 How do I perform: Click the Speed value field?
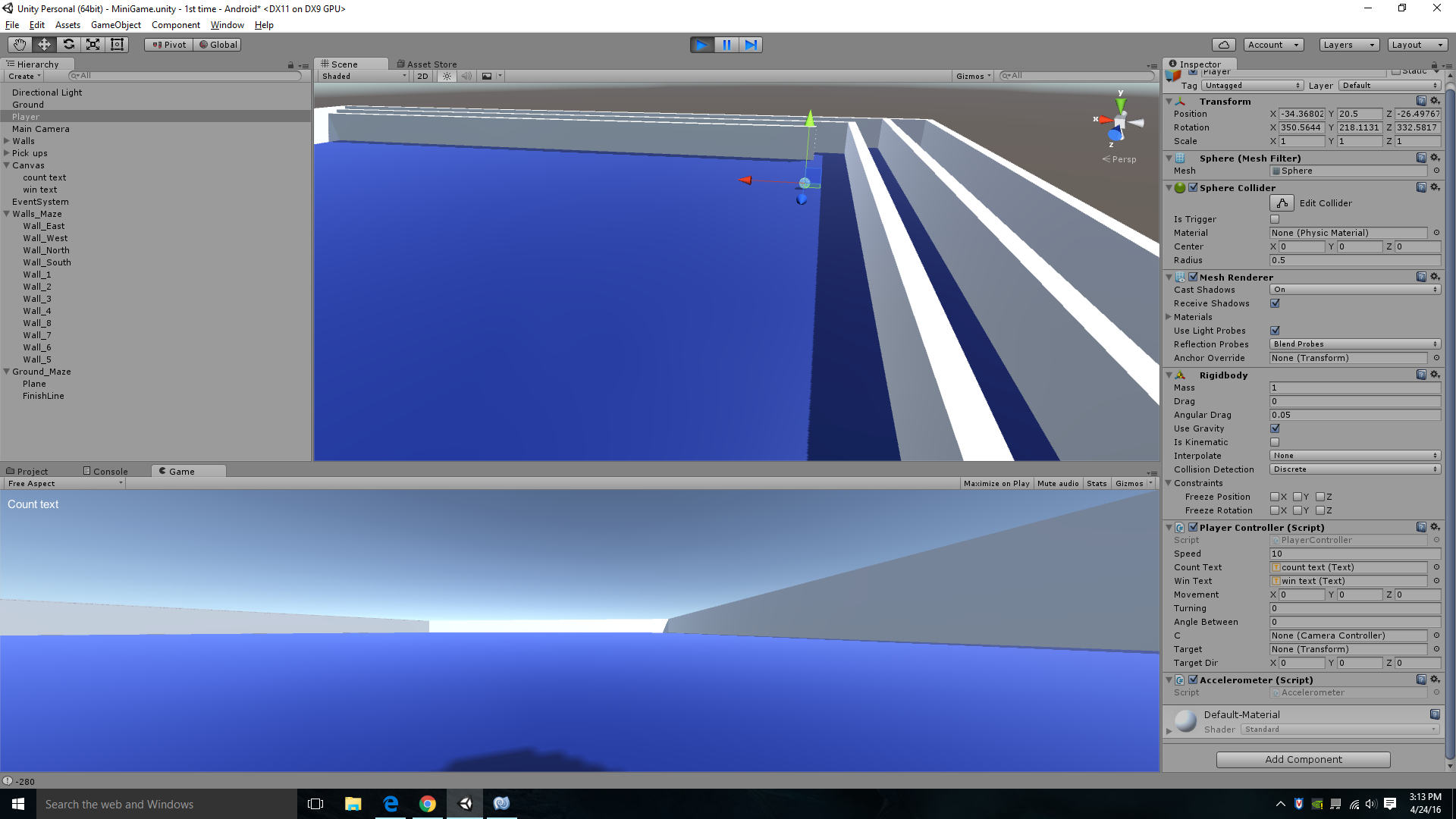pos(1355,554)
